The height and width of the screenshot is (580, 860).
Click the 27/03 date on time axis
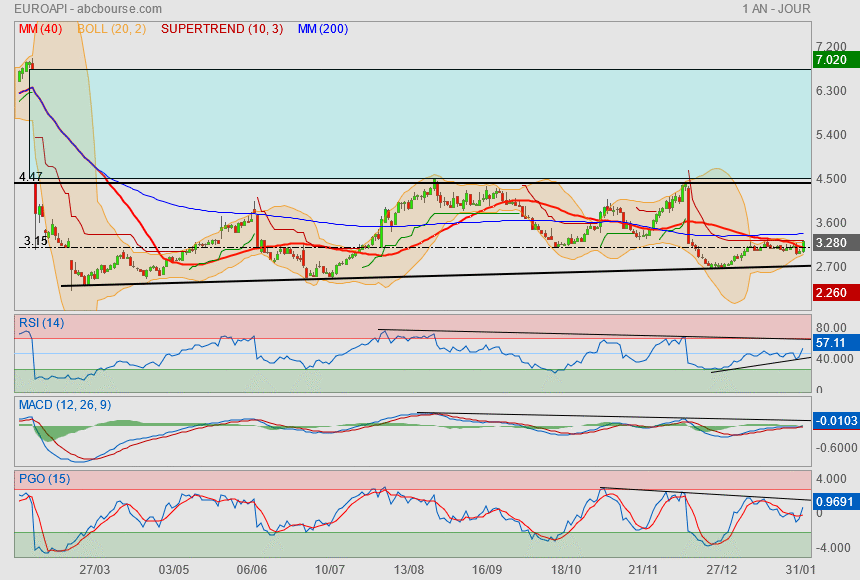[x=94, y=569]
